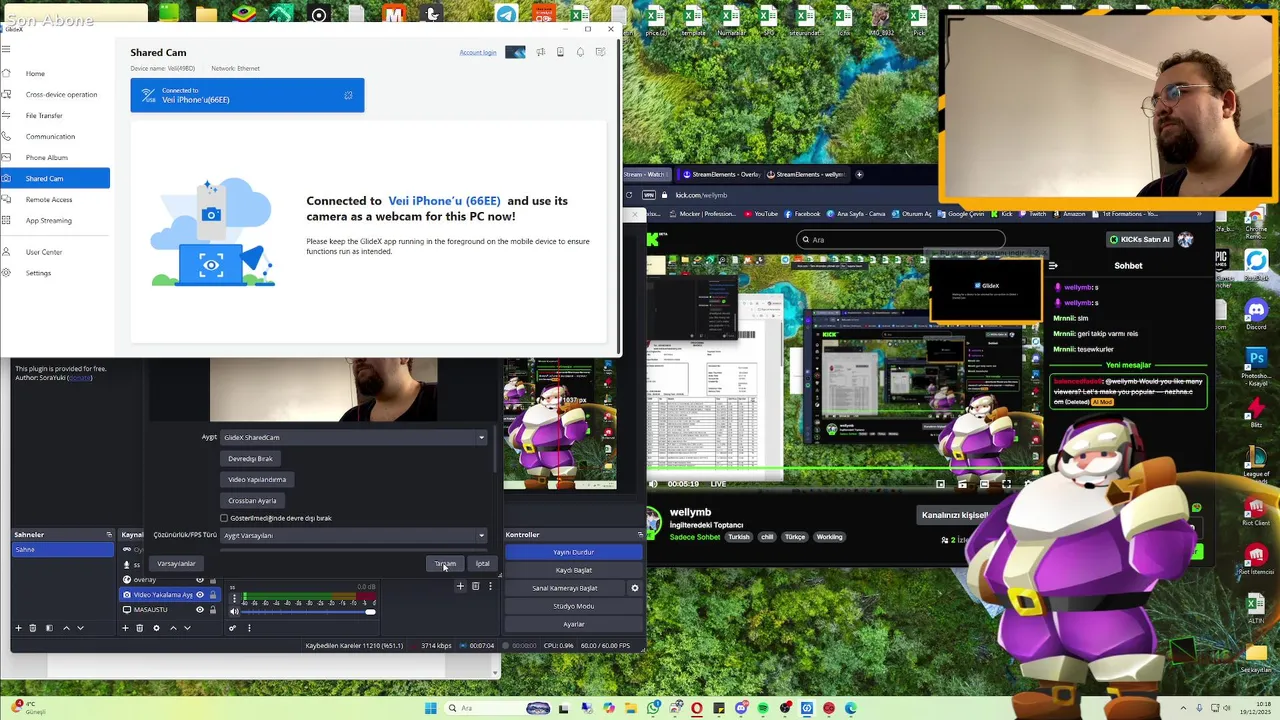Viewport: 1280px width, 720px height.
Task: Open source properties gear in Kaynaklar
Action: (156, 628)
